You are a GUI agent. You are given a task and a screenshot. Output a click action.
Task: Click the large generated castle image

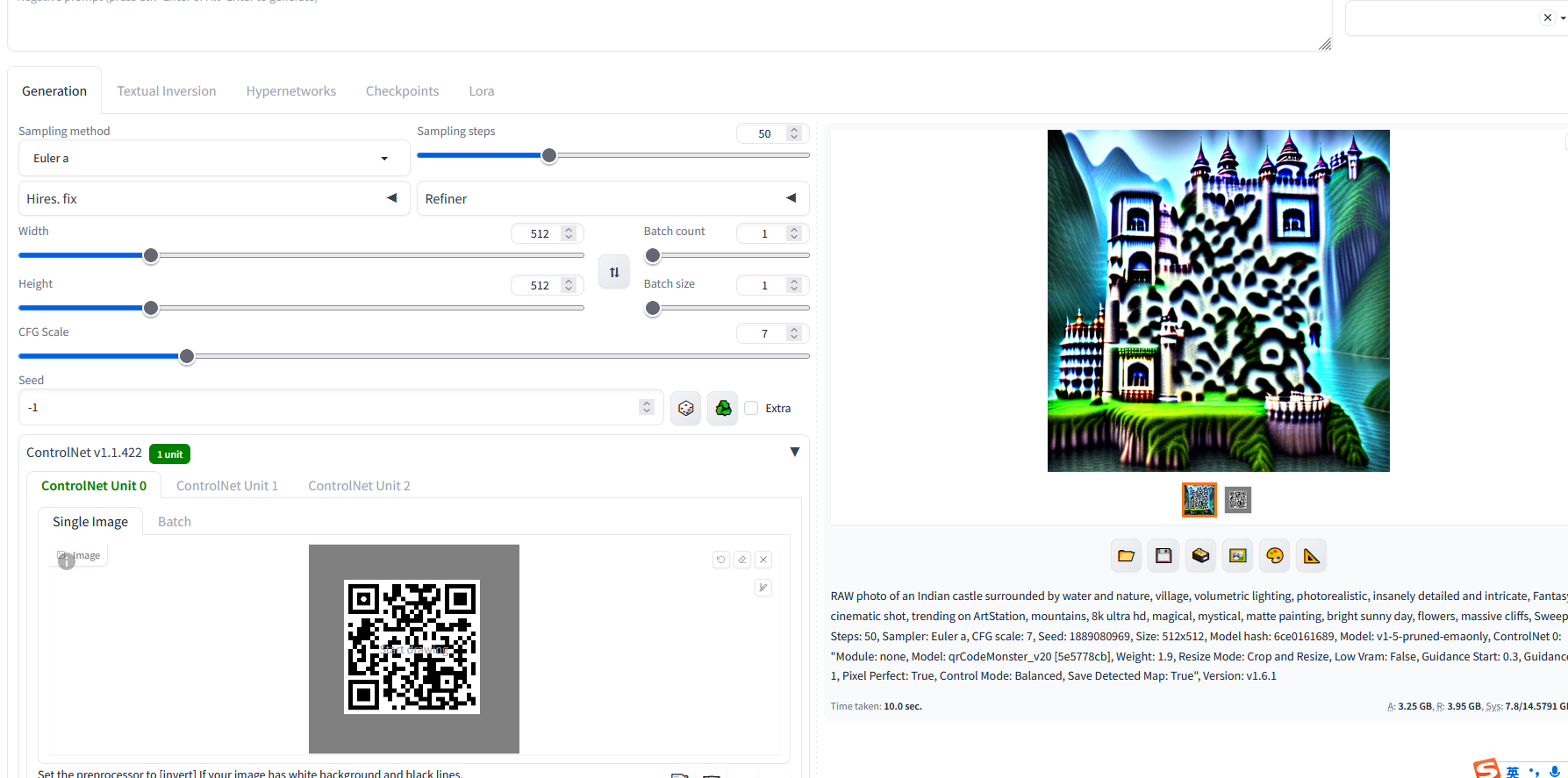(x=1219, y=301)
